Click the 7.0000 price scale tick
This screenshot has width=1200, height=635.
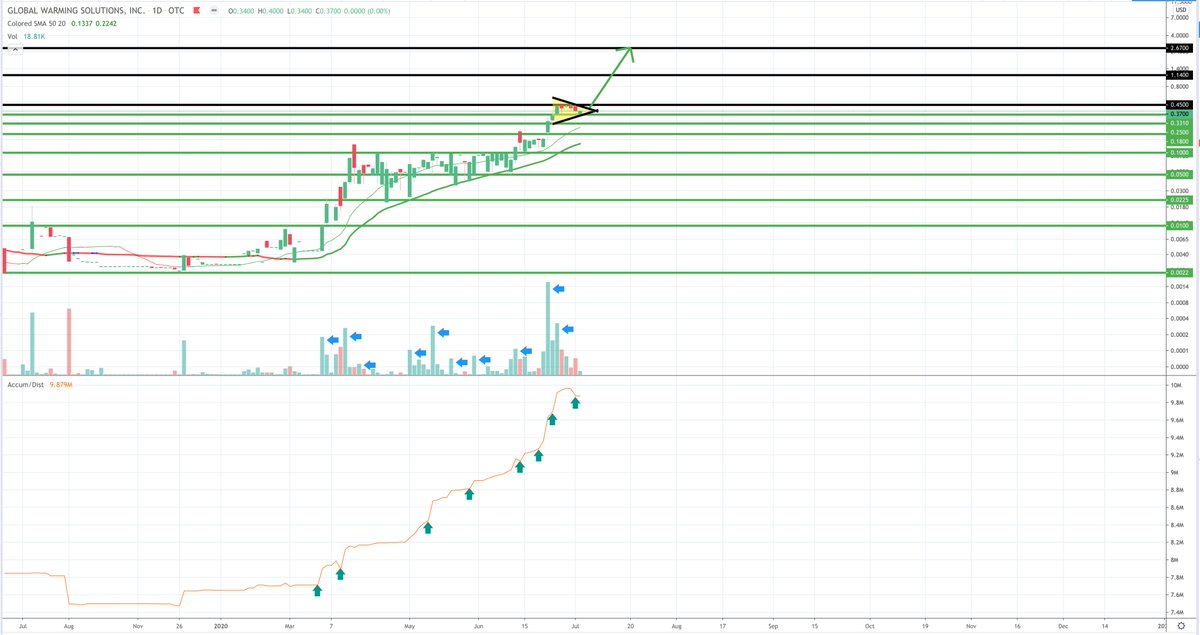1181,19
